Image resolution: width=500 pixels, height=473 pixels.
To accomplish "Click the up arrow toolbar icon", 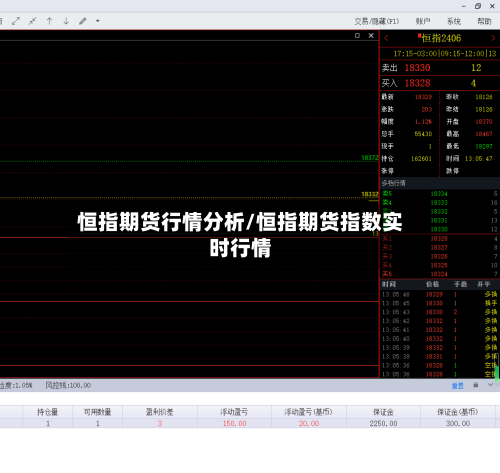I will pos(49,21).
